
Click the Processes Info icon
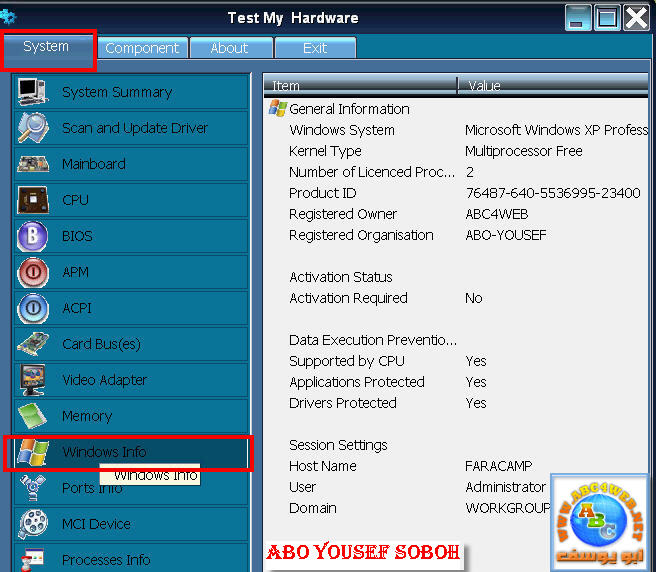(x=33, y=560)
